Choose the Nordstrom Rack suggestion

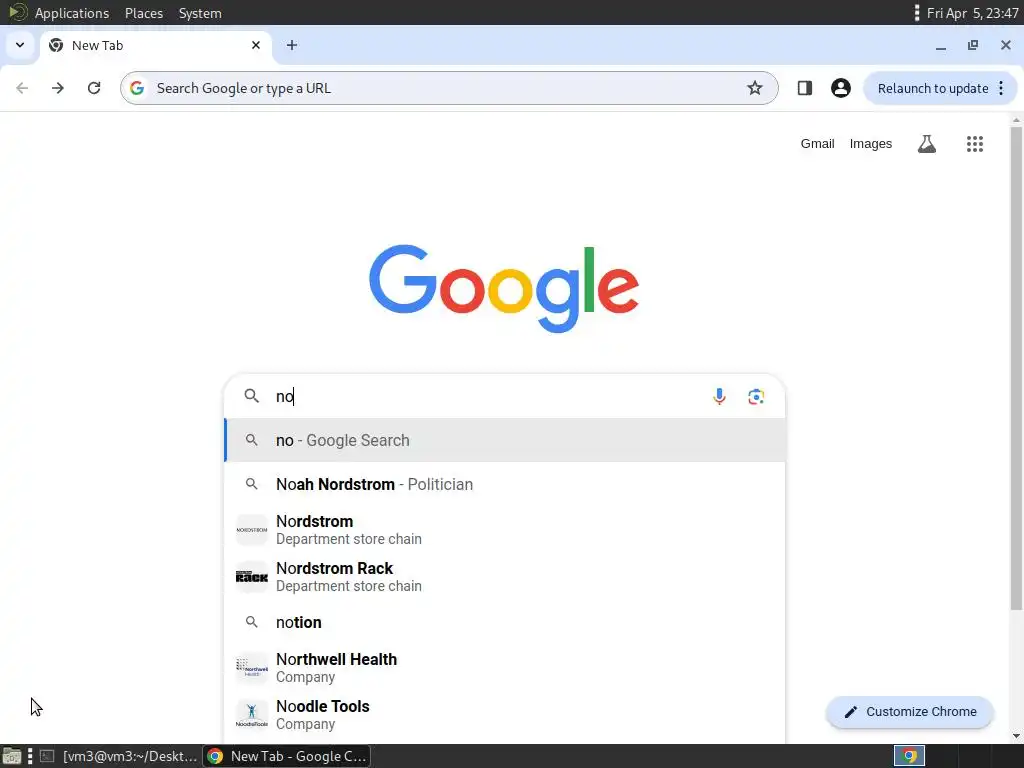click(504, 577)
